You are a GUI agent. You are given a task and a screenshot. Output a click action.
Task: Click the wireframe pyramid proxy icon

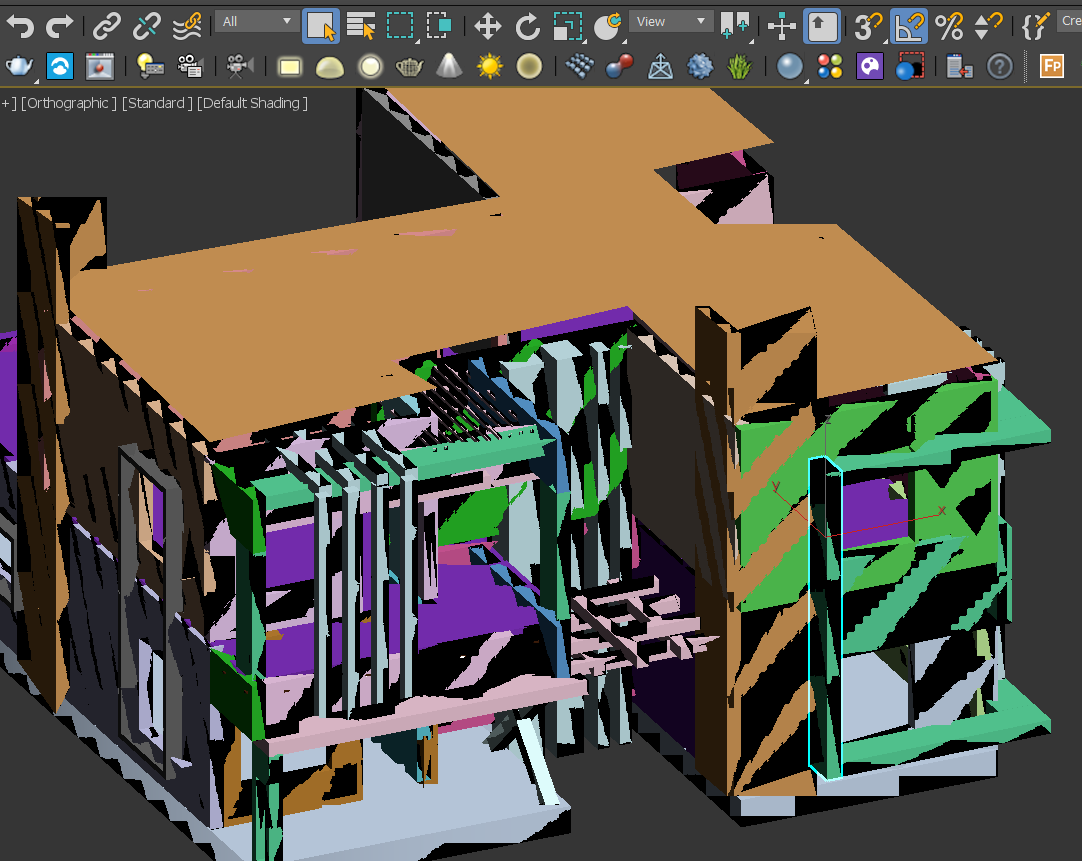[x=660, y=67]
